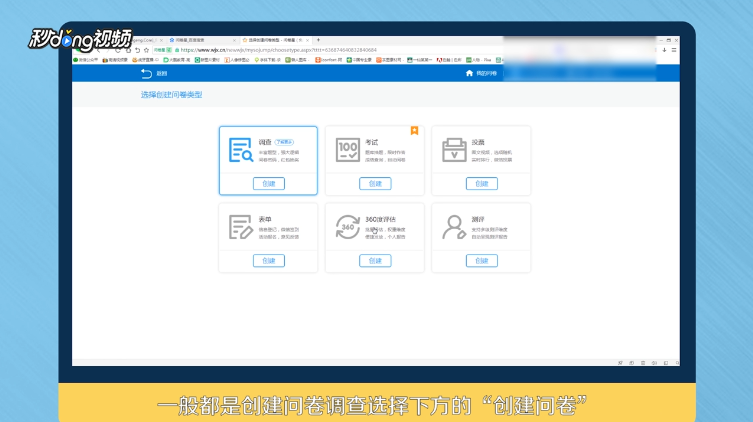Open the first green bookmark in bookmarks bar
This screenshot has height=422, width=753.
pos(85,60)
